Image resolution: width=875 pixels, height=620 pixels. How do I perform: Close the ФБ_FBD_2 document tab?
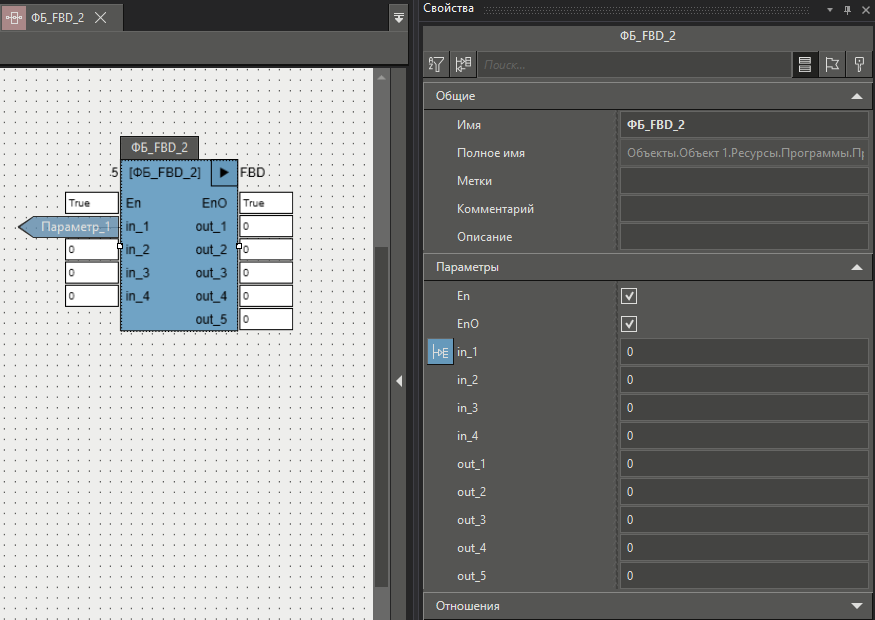point(100,18)
